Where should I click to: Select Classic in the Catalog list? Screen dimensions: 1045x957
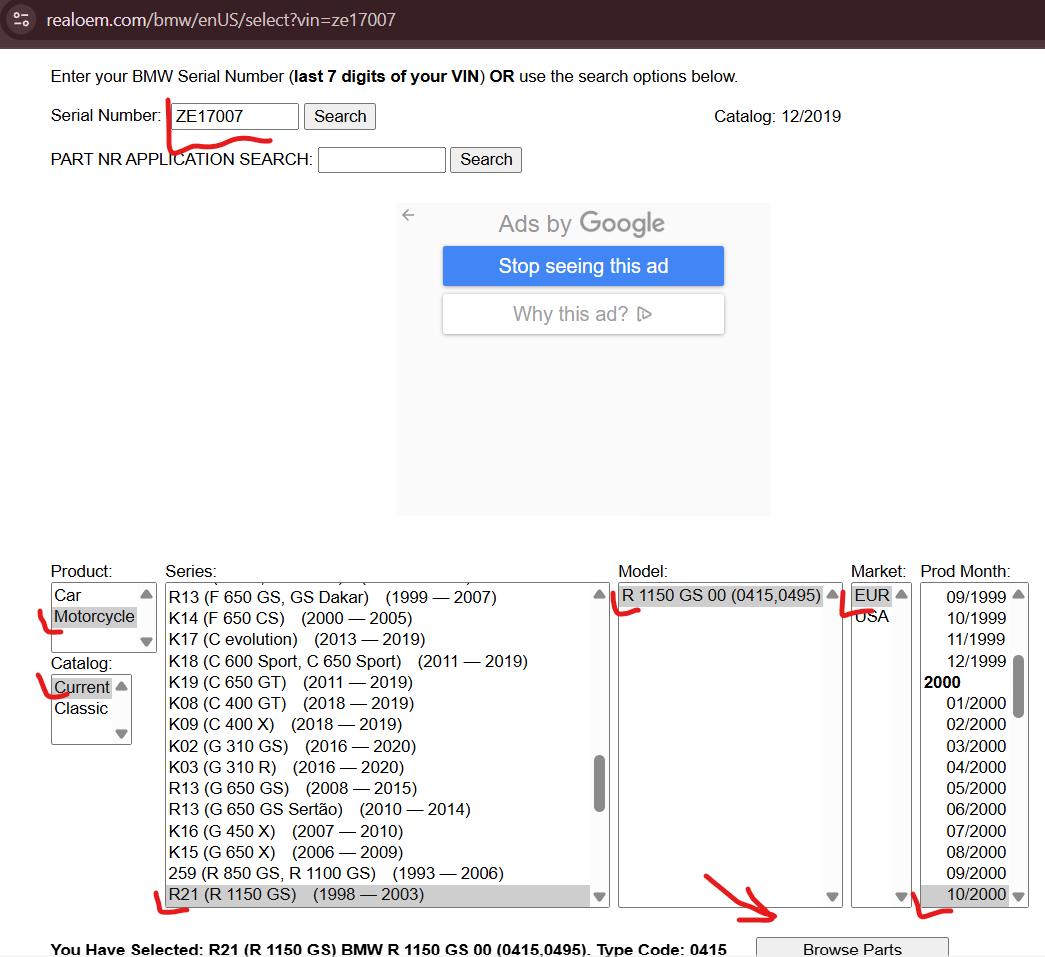pyautogui.click(x=81, y=708)
